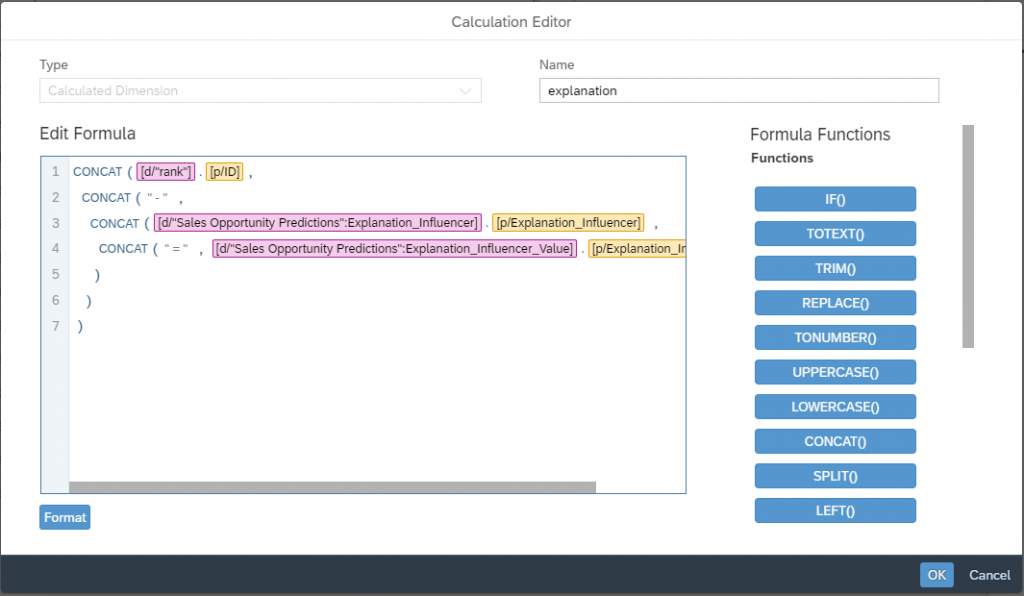Insert the IF() function
The height and width of the screenshot is (596, 1024).
point(835,199)
